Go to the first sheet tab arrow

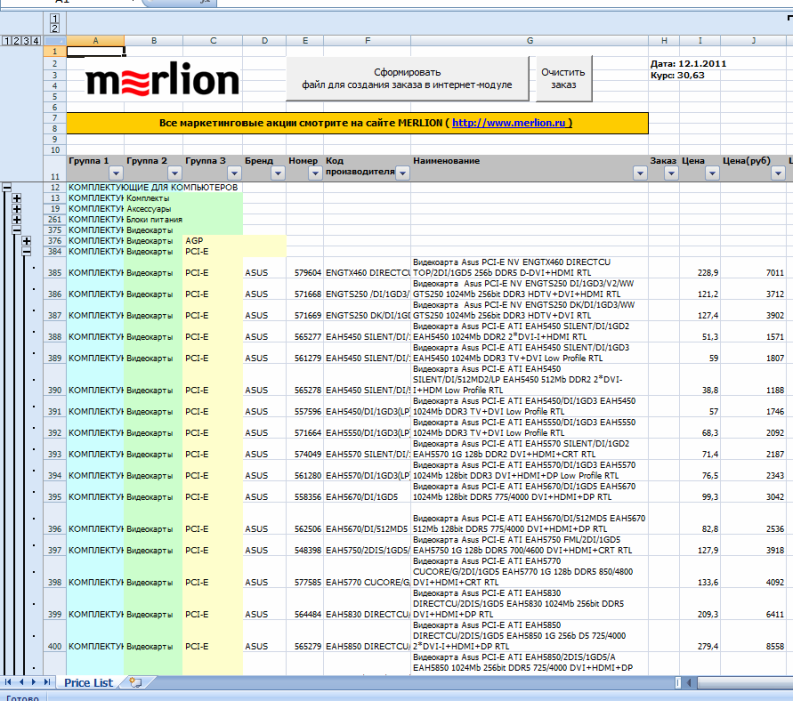click(8, 682)
